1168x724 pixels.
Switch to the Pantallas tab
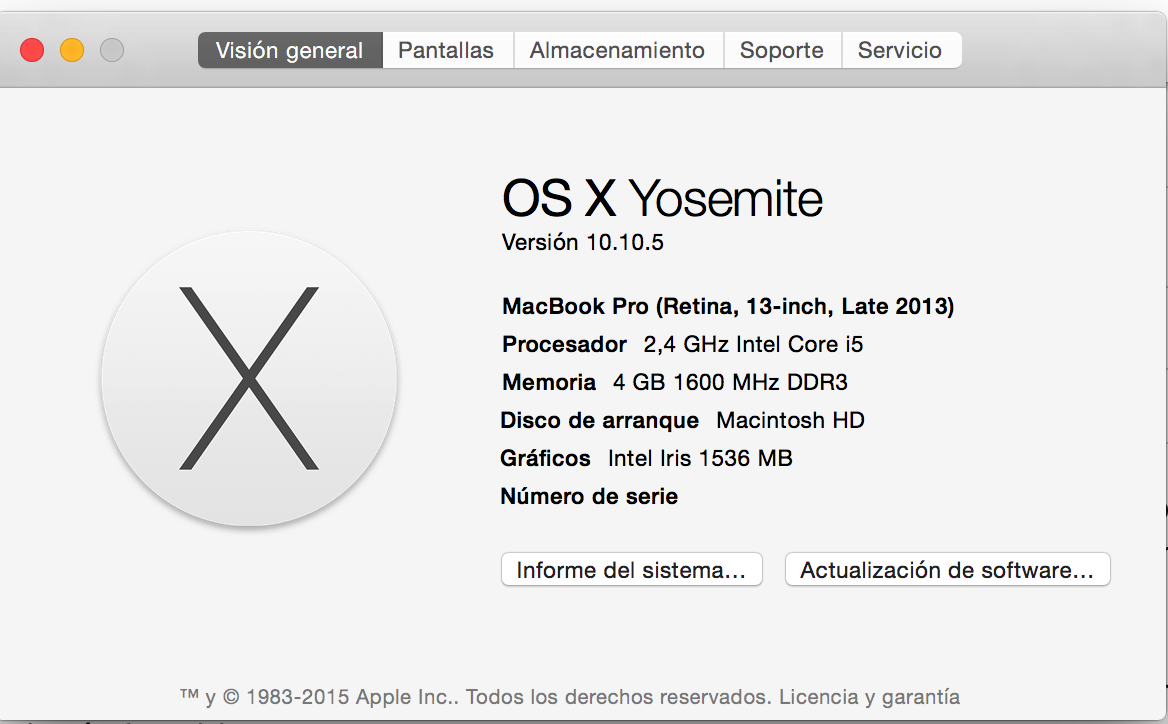[x=446, y=50]
